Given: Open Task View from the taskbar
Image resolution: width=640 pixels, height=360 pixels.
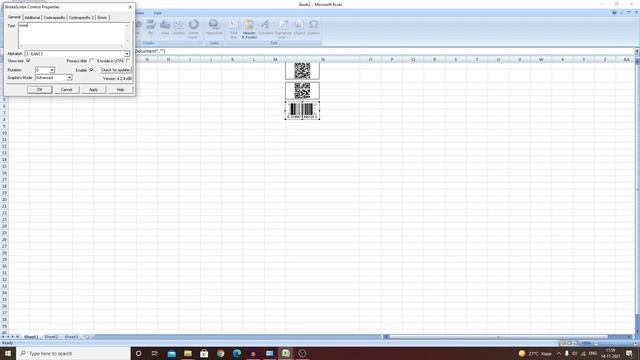Looking at the screenshot, I should 155,353.
